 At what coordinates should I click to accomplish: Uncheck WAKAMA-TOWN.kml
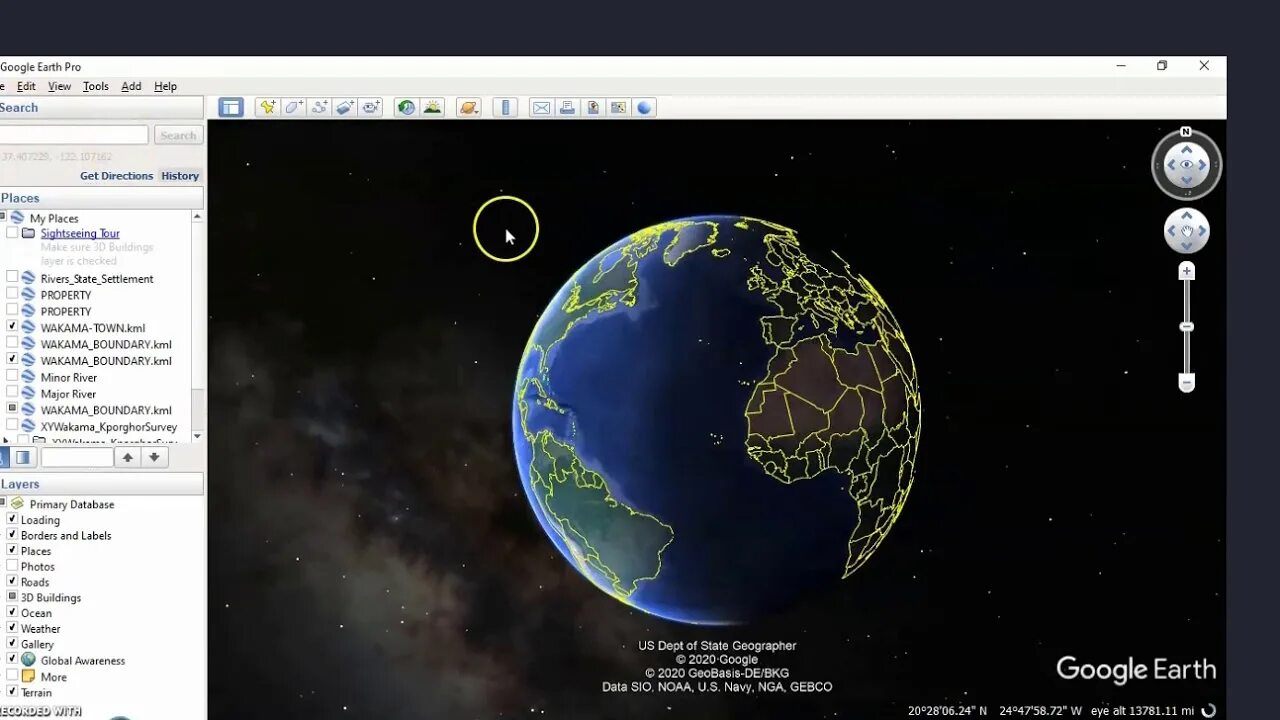[x=12, y=326]
